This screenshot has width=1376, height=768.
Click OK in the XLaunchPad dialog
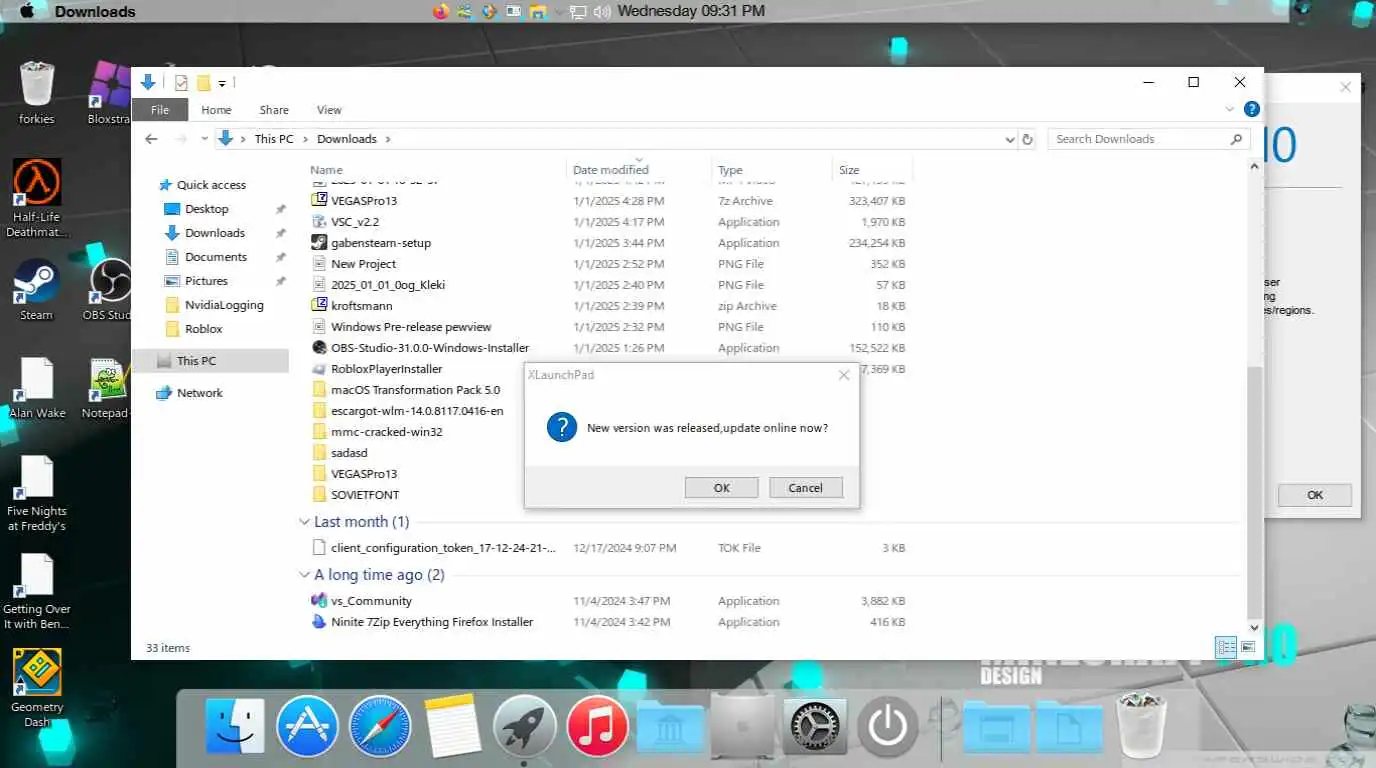[x=722, y=488]
